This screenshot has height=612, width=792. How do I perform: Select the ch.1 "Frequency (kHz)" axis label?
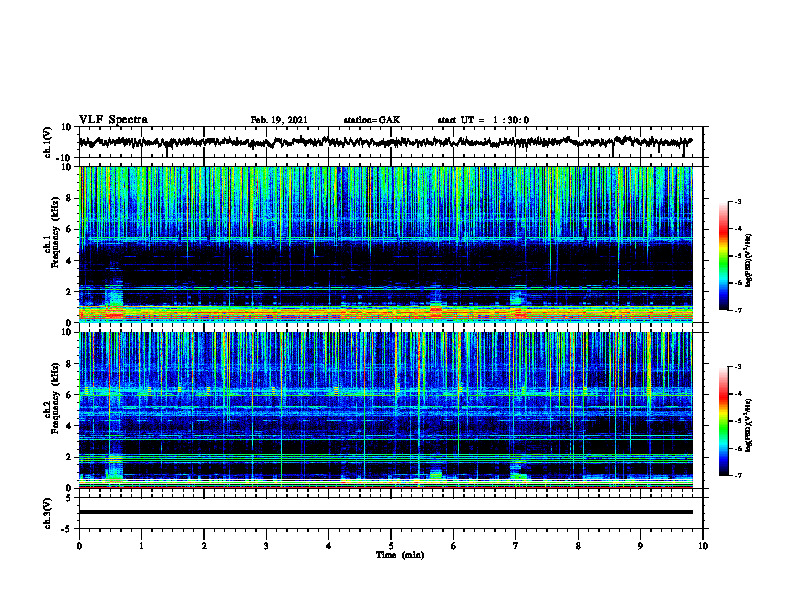coord(56,232)
